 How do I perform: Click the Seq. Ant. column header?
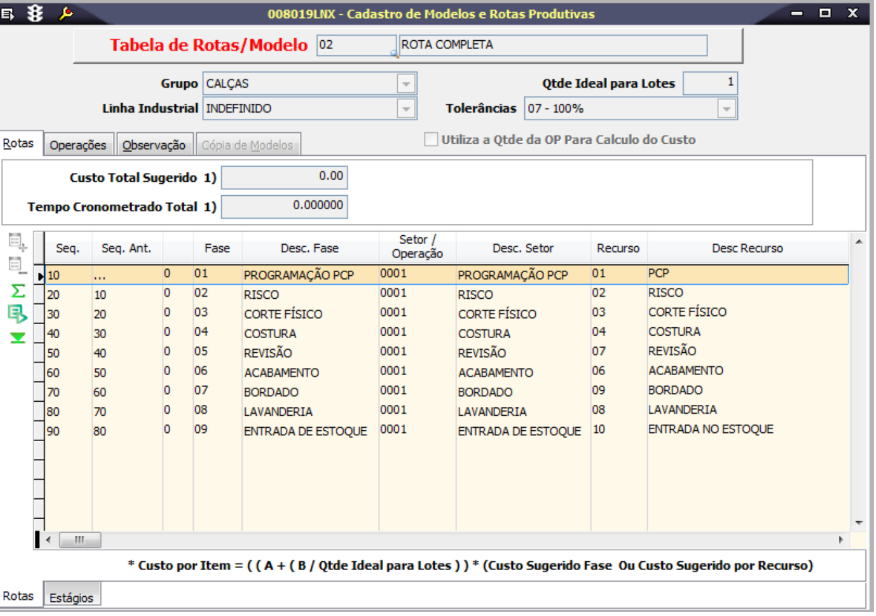tap(127, 249)
